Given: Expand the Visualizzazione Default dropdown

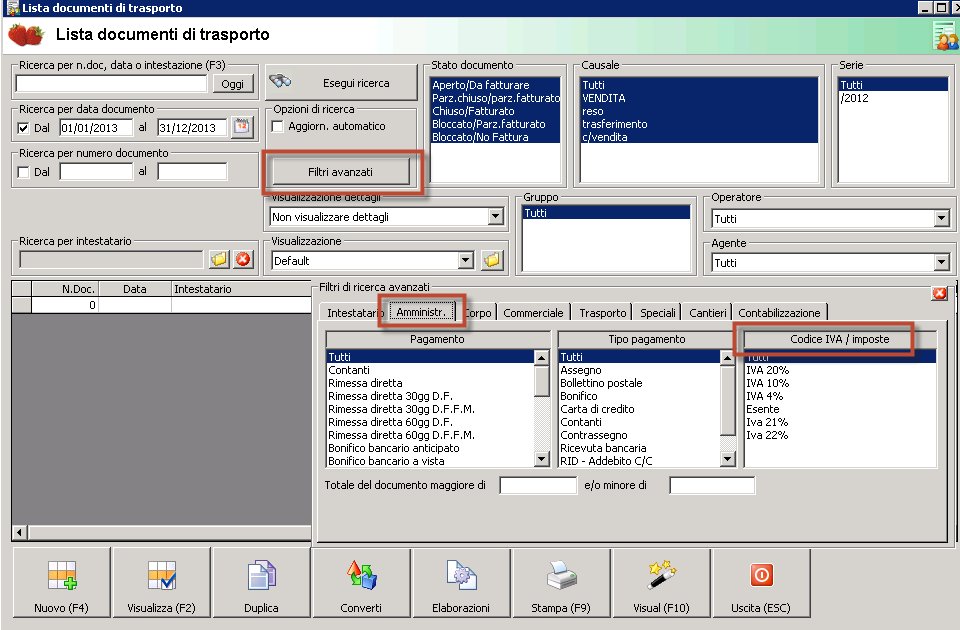Looking at the screenshot, I should pos(466,260).
